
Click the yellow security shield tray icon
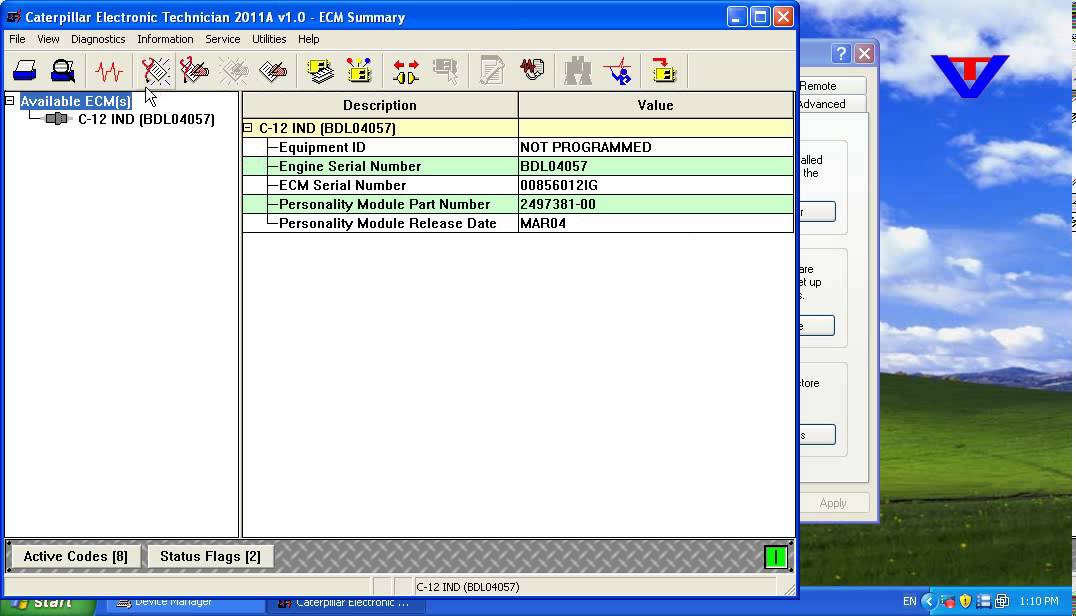966,602
